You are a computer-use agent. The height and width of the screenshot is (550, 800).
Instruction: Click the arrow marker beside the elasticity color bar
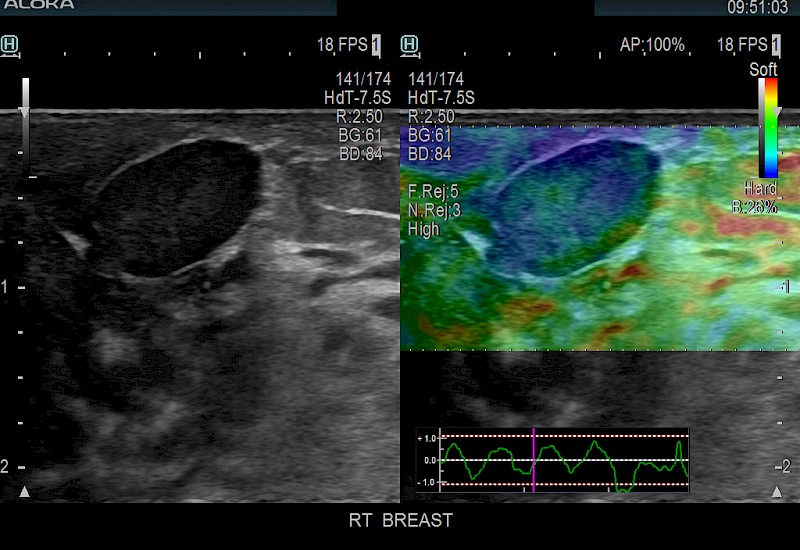click(777, 112)
